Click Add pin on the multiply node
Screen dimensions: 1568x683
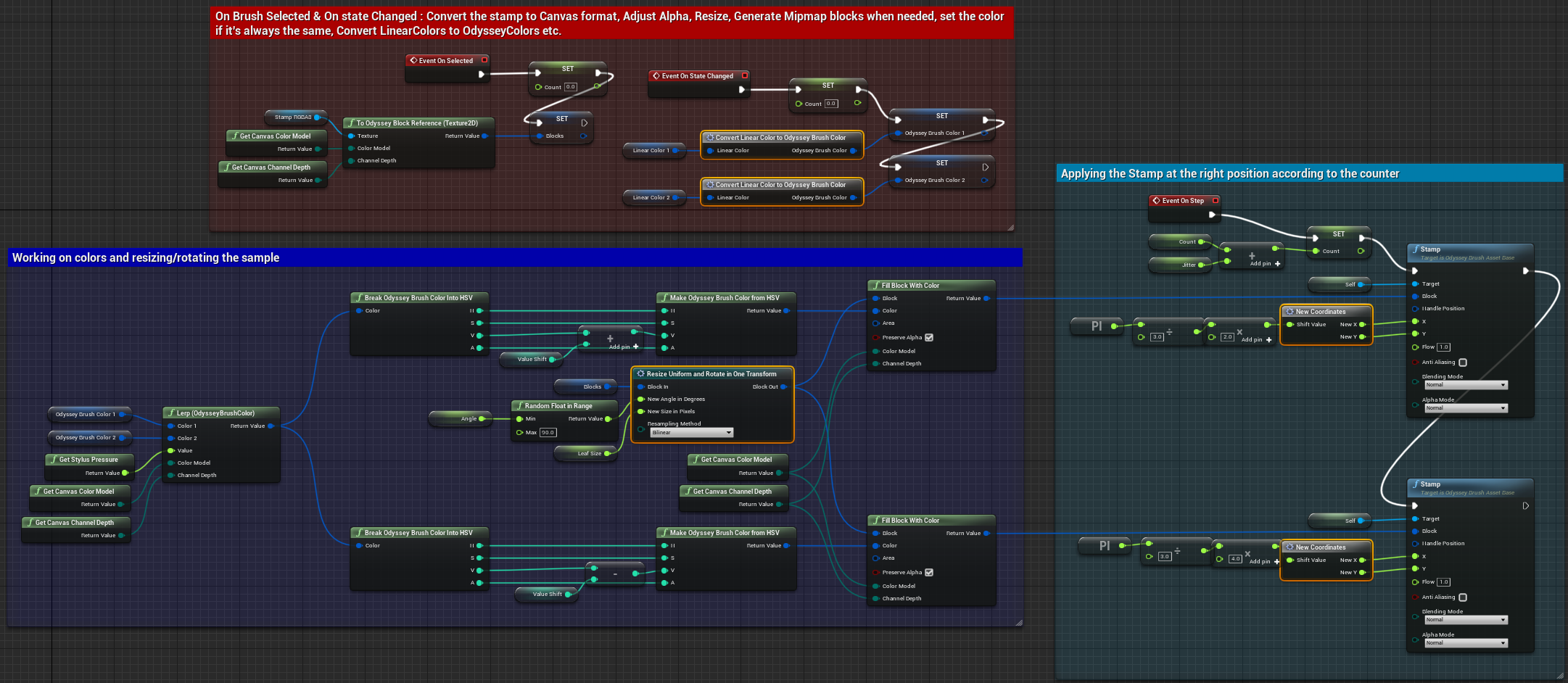click(1263, 339)
